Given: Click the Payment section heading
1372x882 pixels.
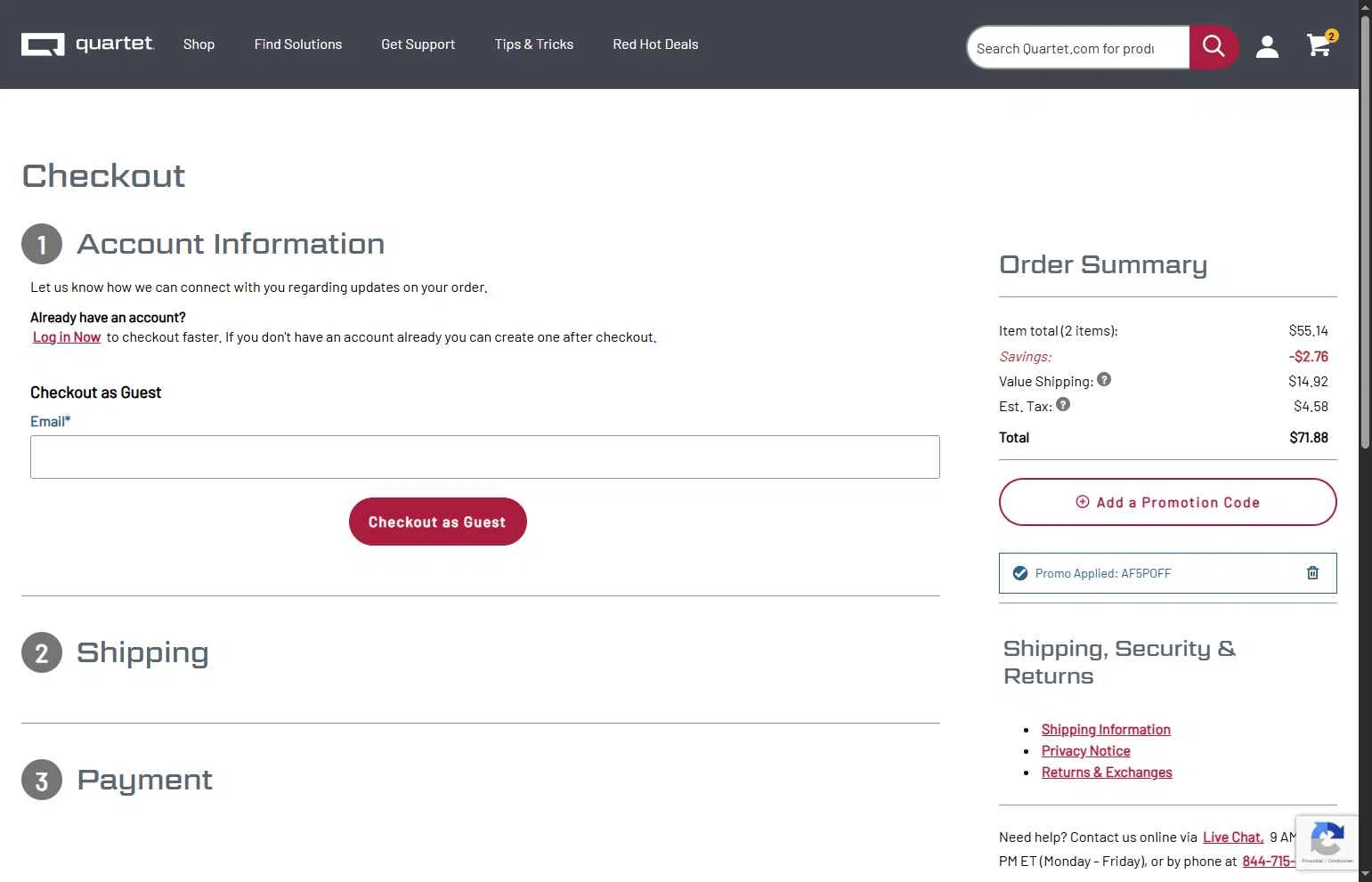Looking at the screenshot, I should [144, 780].
